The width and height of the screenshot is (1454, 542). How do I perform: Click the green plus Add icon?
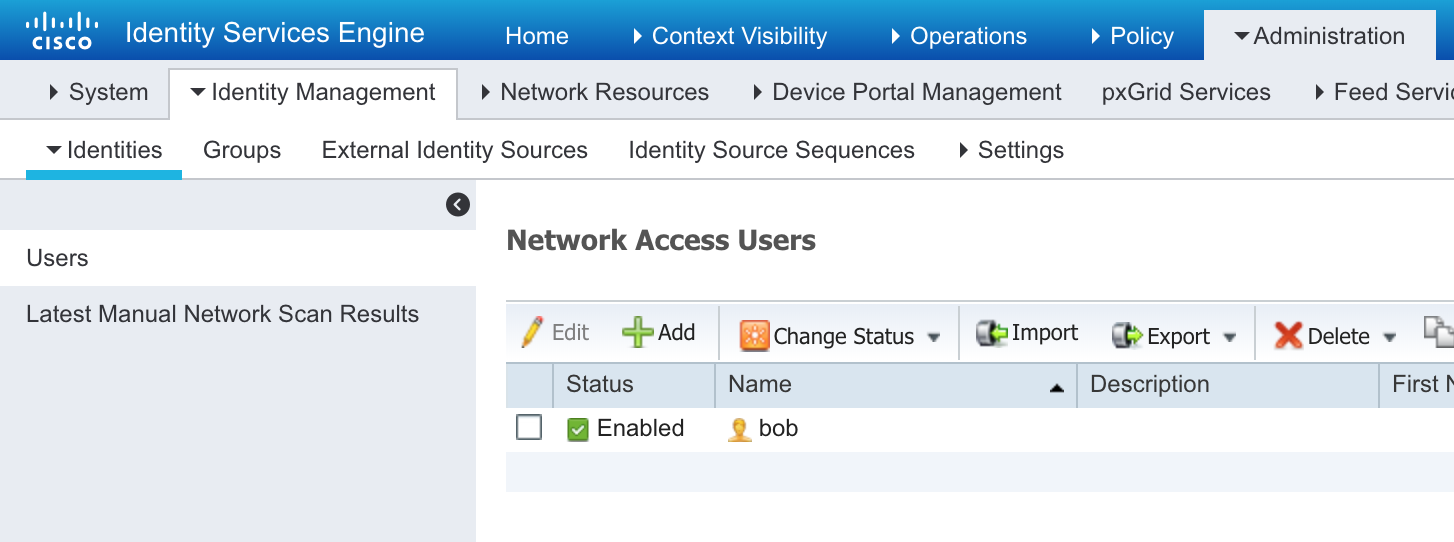tap(637, 333)
